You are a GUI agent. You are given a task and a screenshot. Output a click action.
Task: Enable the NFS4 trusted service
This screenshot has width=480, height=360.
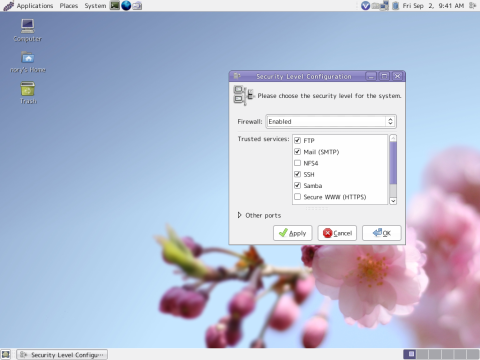click(298, 163)
